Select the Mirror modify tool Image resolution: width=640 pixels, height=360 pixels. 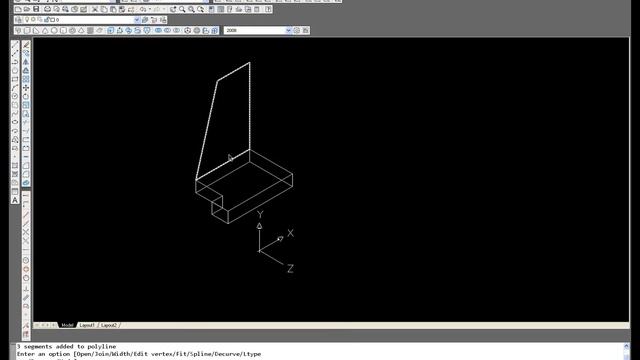26,62
